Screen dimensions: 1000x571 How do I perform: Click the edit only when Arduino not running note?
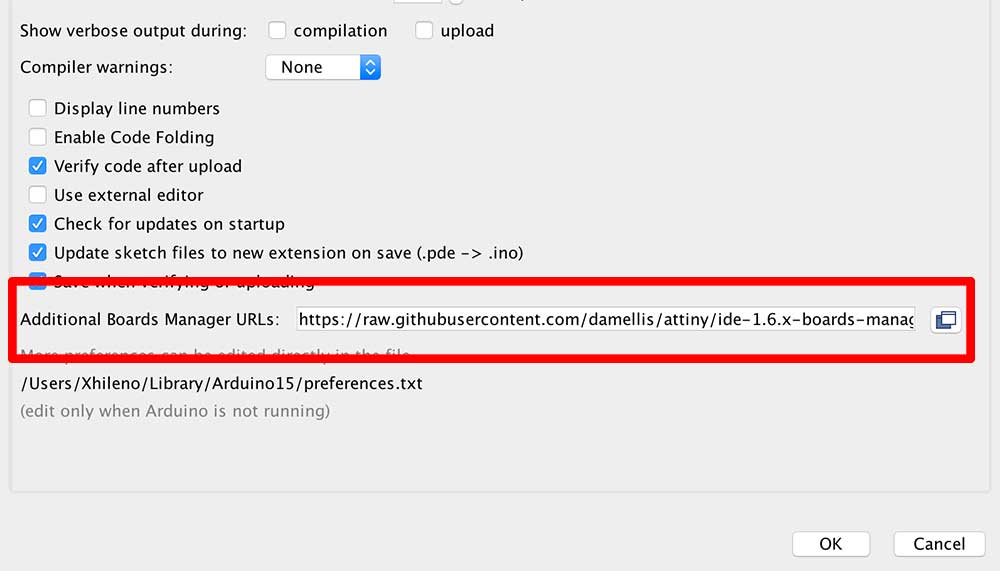coord(175,411)
